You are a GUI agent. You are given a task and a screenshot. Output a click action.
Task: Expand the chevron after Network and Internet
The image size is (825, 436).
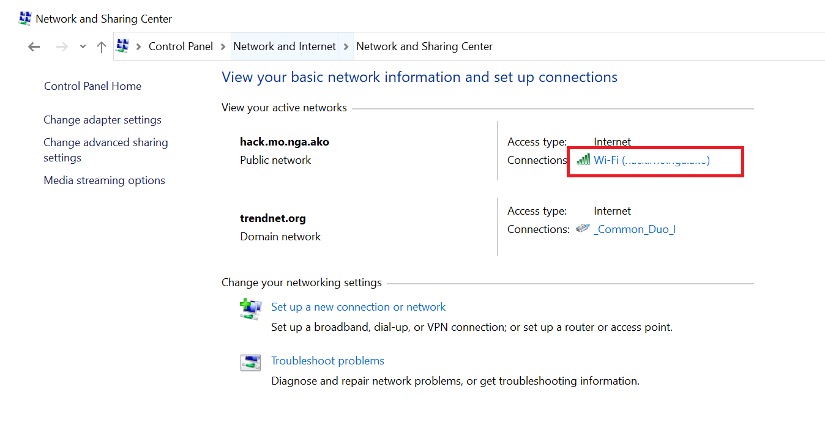[347, 47]
